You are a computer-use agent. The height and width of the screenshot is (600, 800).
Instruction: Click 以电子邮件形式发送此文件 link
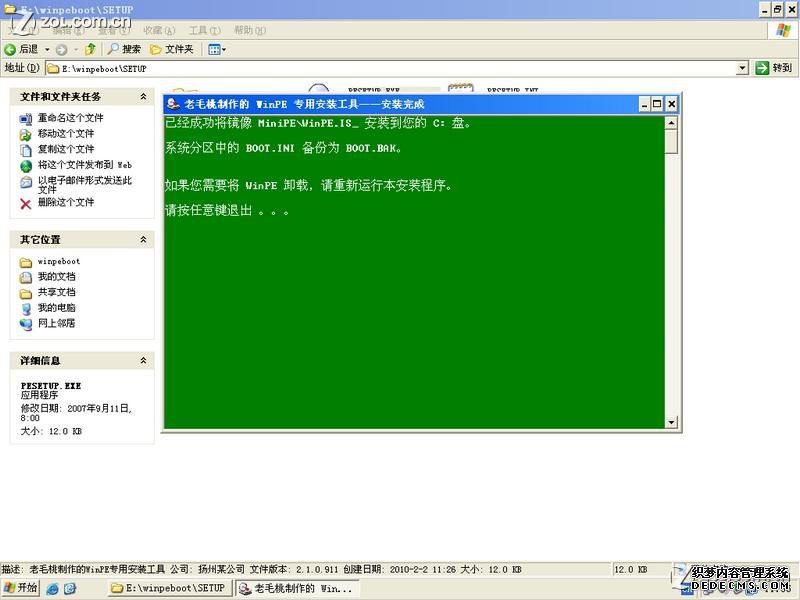tap(85, 184)
